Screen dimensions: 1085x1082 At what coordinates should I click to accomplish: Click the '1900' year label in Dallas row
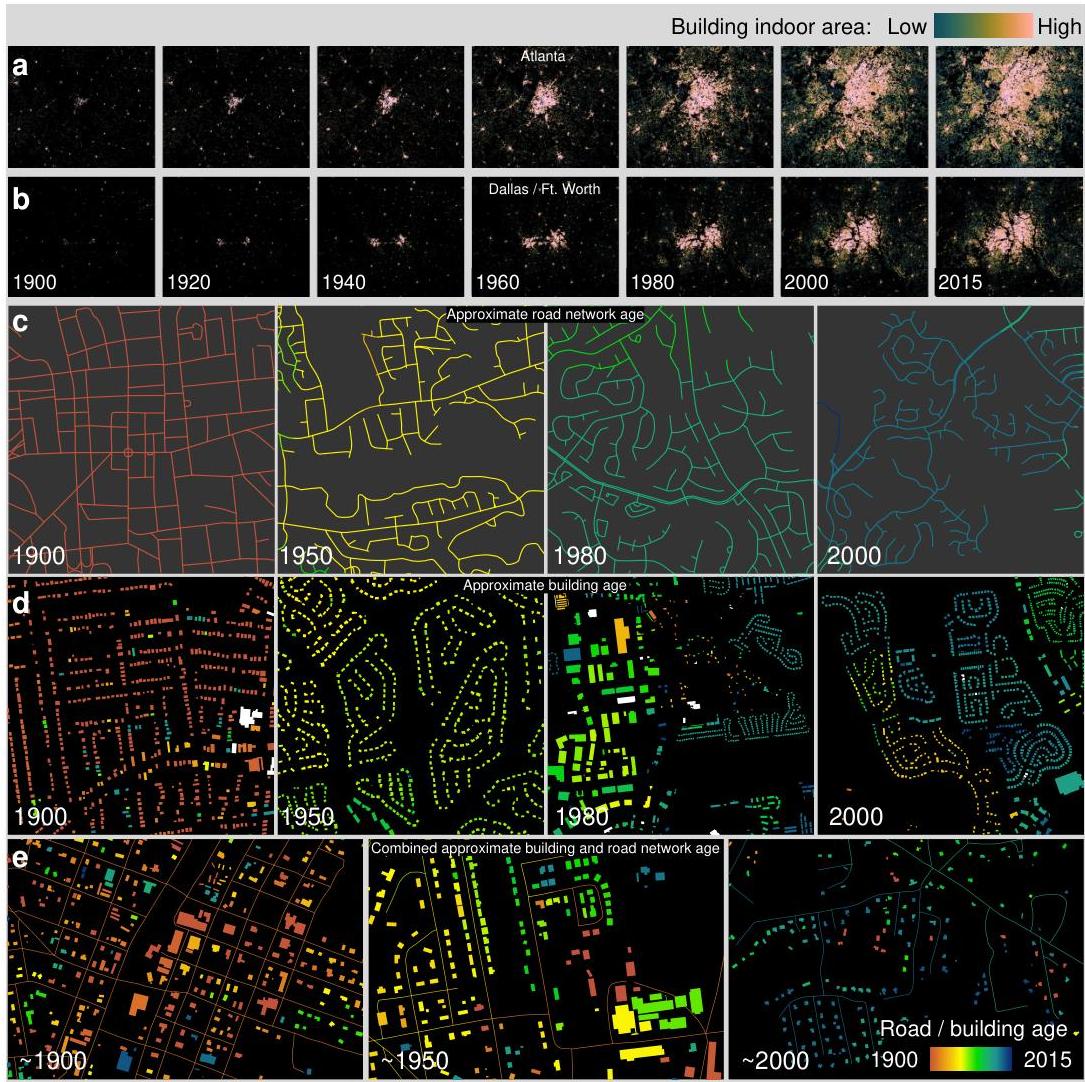point(35,282)
